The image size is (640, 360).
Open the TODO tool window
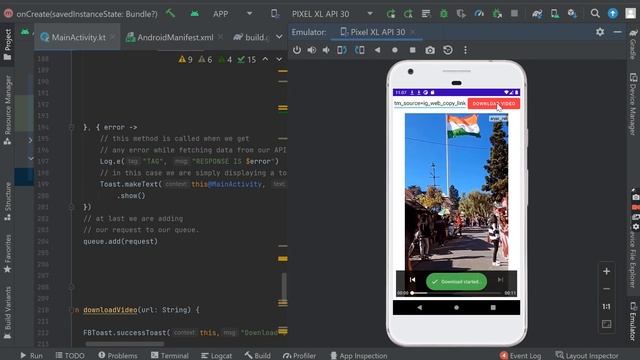70,356
